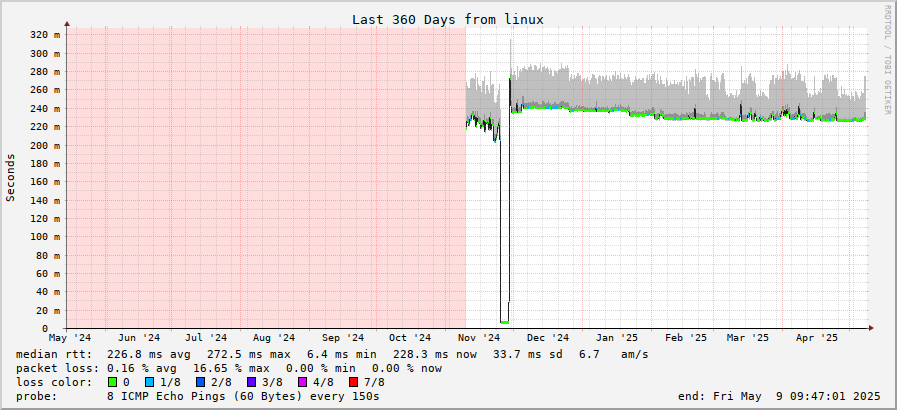Click the 'packet loss:' row label

[58, 368]
